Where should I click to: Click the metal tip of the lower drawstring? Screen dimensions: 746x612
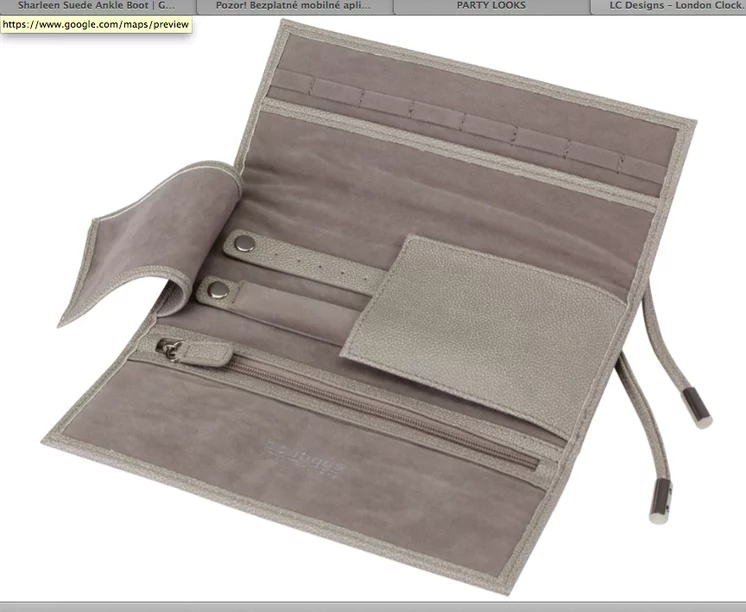(x=661, y=502)
